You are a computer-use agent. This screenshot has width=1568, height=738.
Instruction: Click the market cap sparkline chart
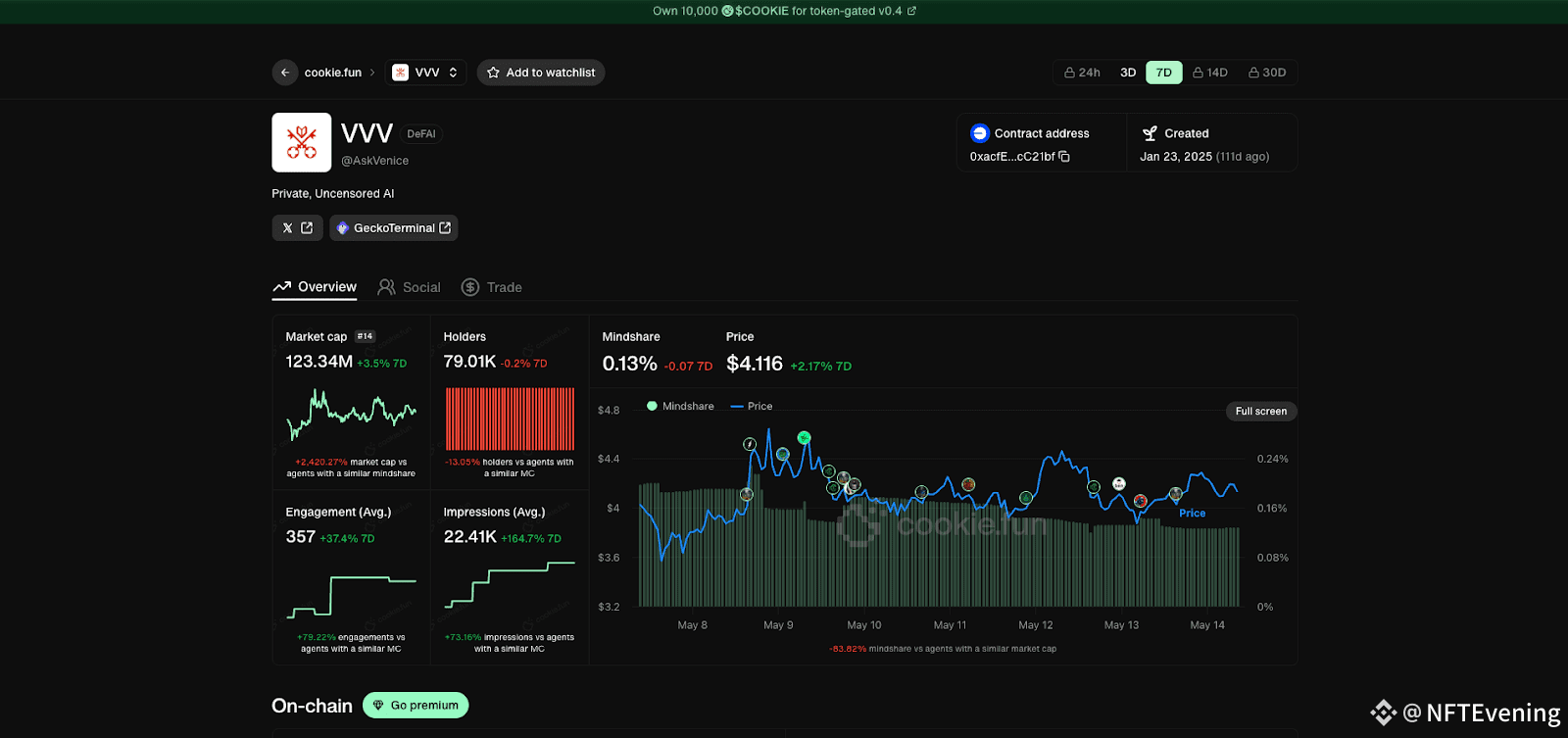point(351,414)
